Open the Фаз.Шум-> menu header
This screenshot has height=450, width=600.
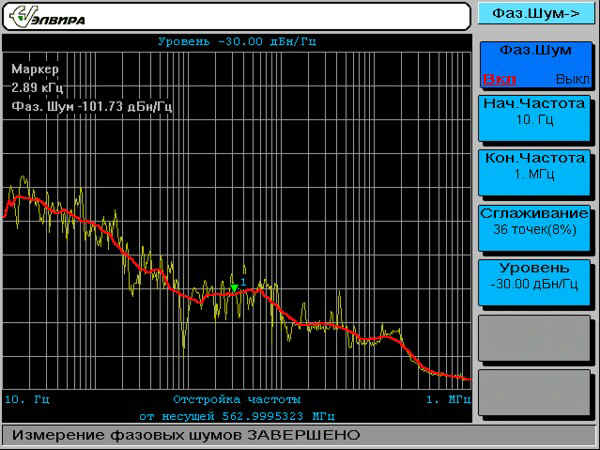tap(536, 13)
